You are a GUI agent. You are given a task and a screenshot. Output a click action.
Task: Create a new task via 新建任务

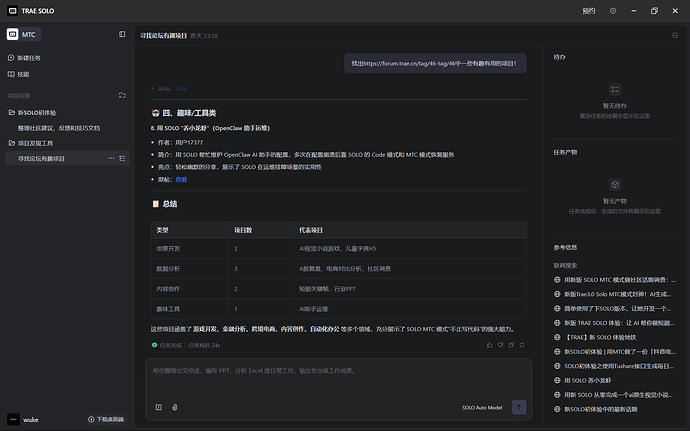point(24,58)
